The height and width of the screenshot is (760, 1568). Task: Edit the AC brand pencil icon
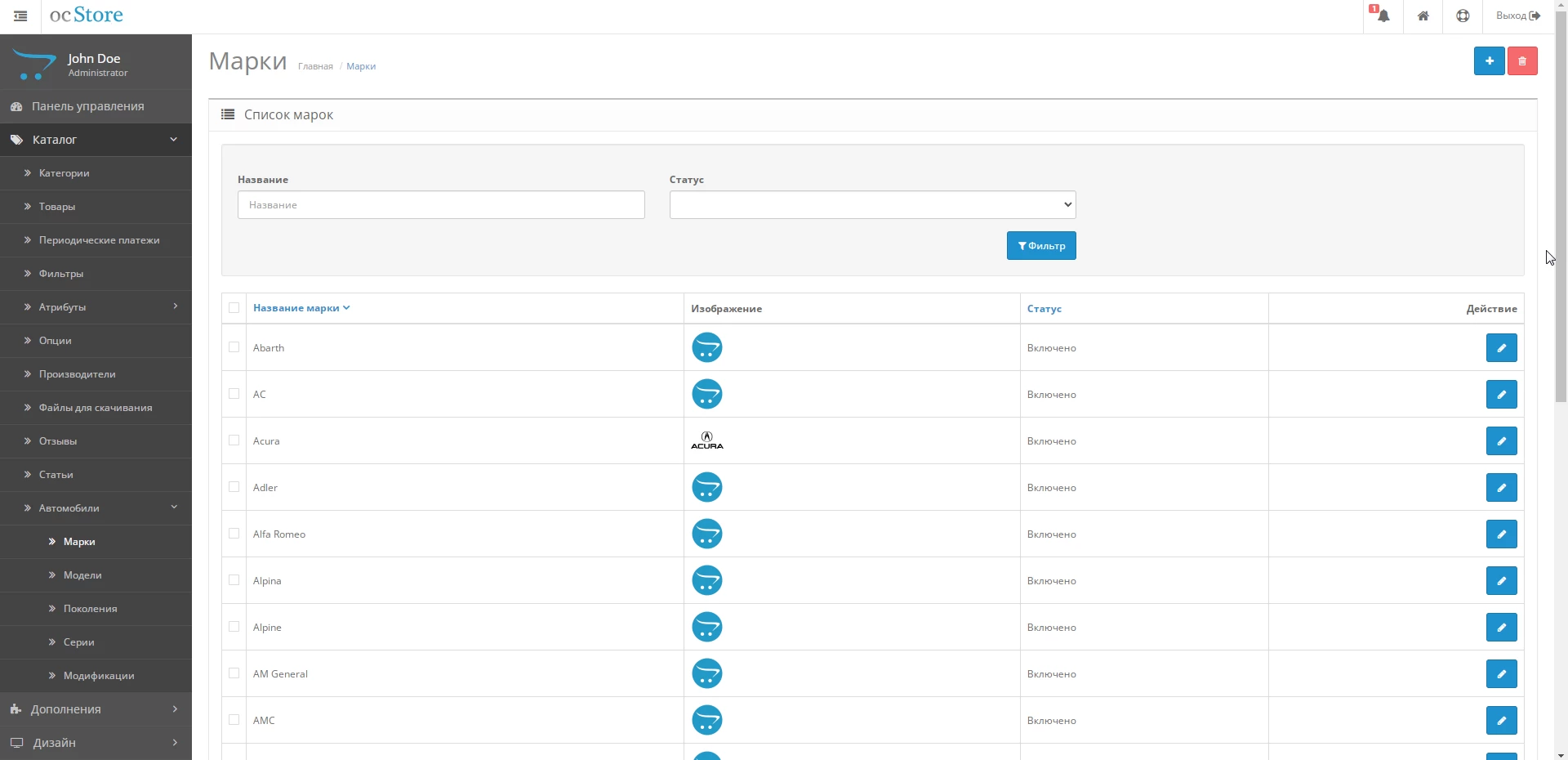[x=1501, y=394]
